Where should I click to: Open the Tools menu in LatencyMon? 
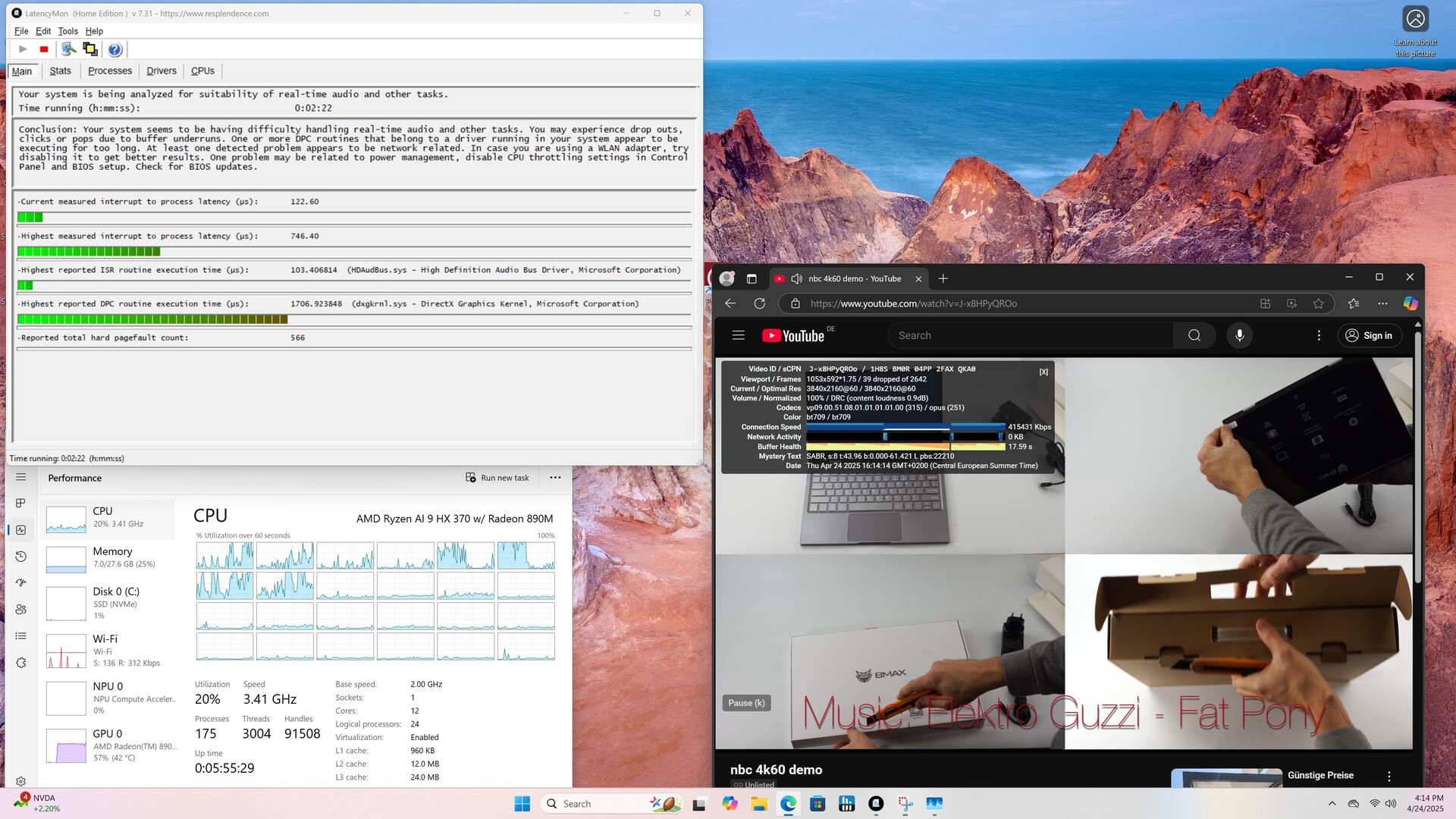coord(67,31)
